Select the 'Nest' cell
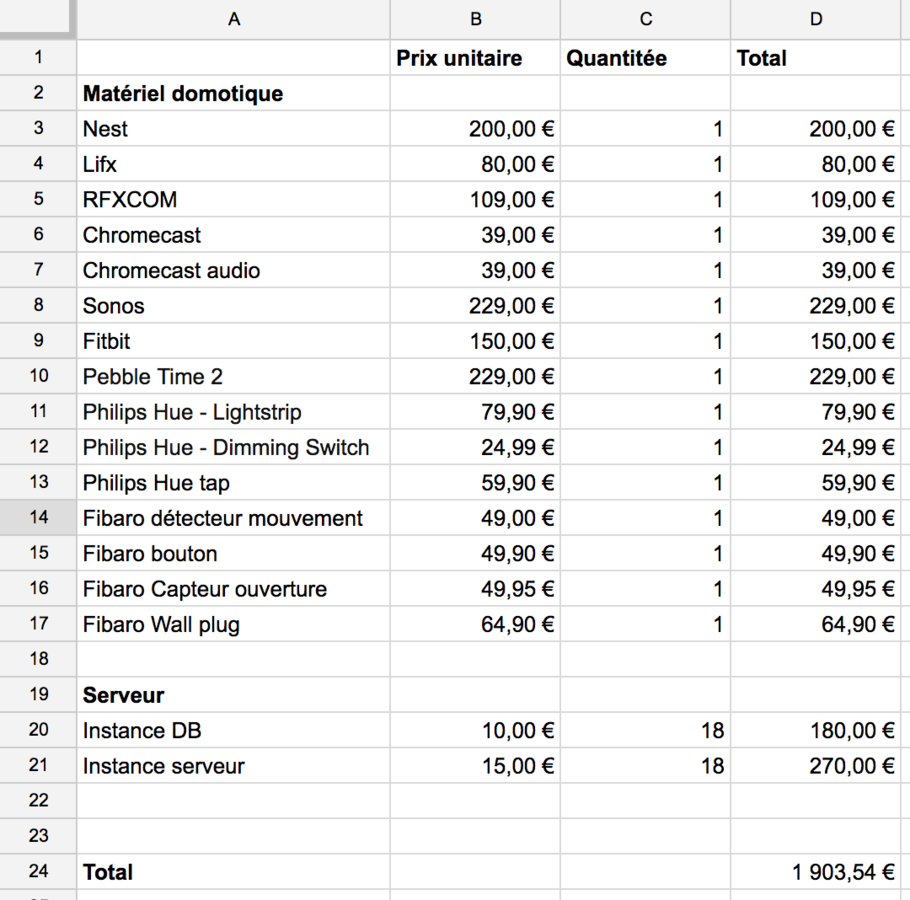Image resolution: width=910 pixels, height=900 pixels. (233, 128)
